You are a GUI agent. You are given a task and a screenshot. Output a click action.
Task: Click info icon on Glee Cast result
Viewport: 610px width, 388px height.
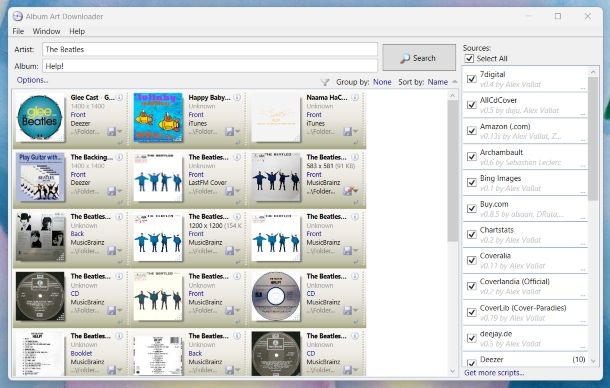click(x=120, y=97)
